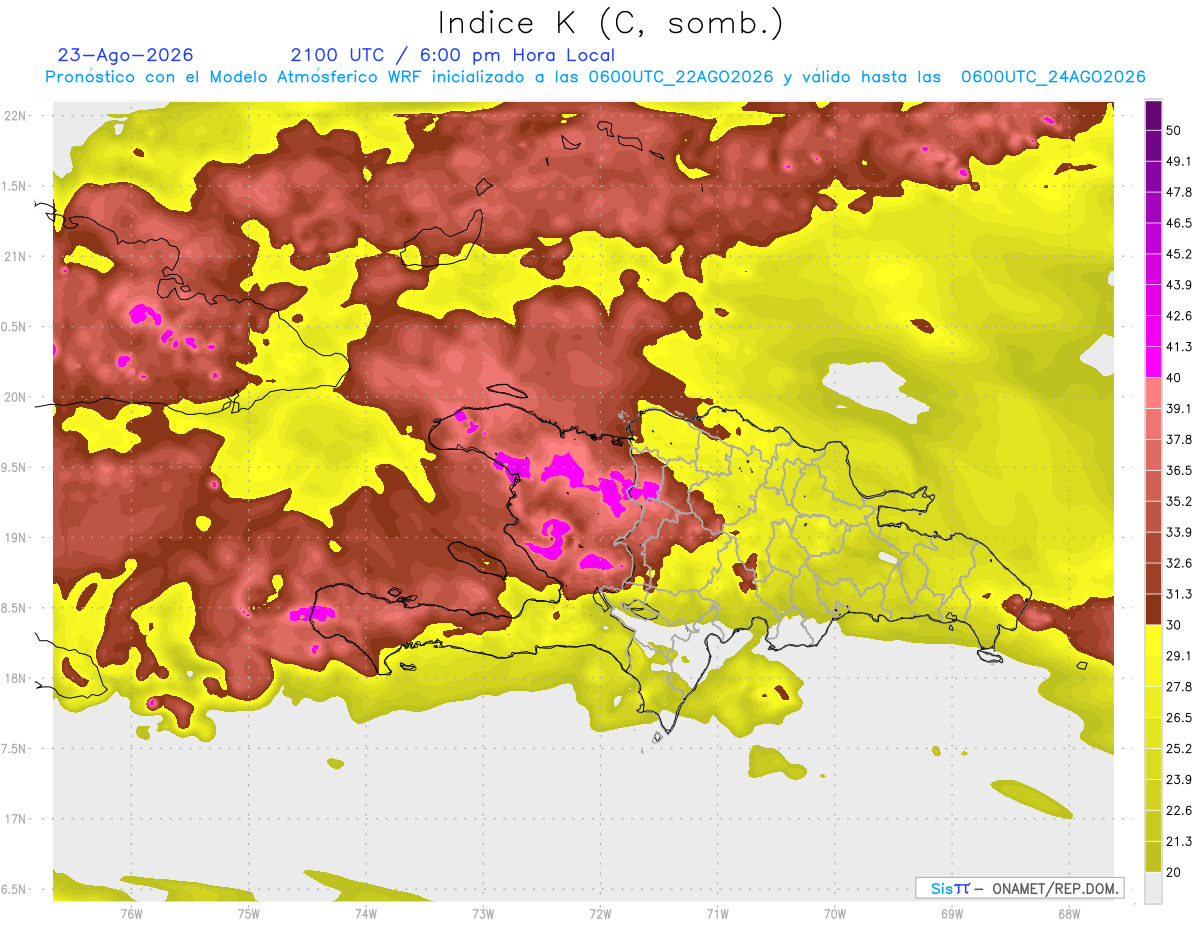
Task: Click the valid-until time "0600UTC_24AGO2026"
Action: click(1053, 77)
